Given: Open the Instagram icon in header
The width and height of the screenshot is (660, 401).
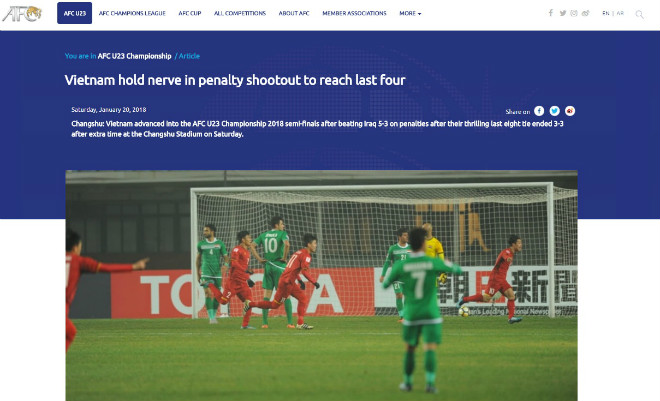Looking at the screenshot, I should point(574,13).
